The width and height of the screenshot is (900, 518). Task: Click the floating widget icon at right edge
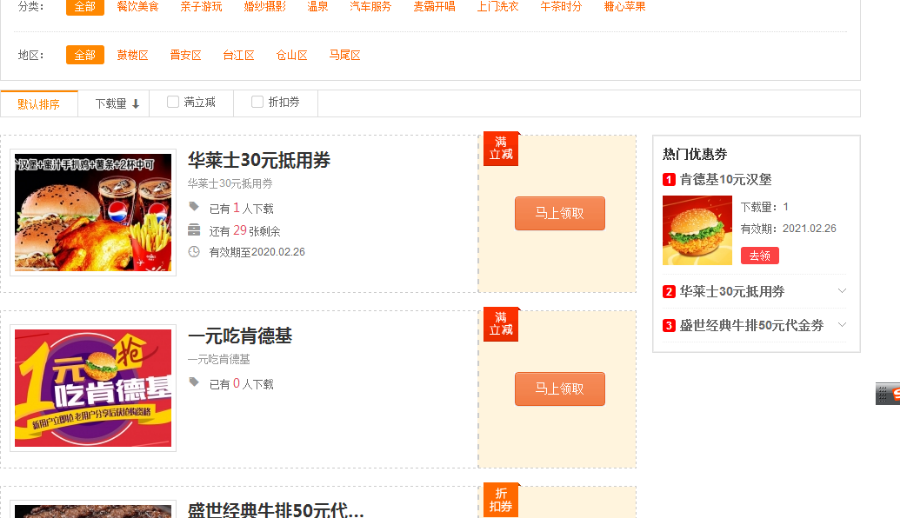pyautogui.click(x=888, y=393)
